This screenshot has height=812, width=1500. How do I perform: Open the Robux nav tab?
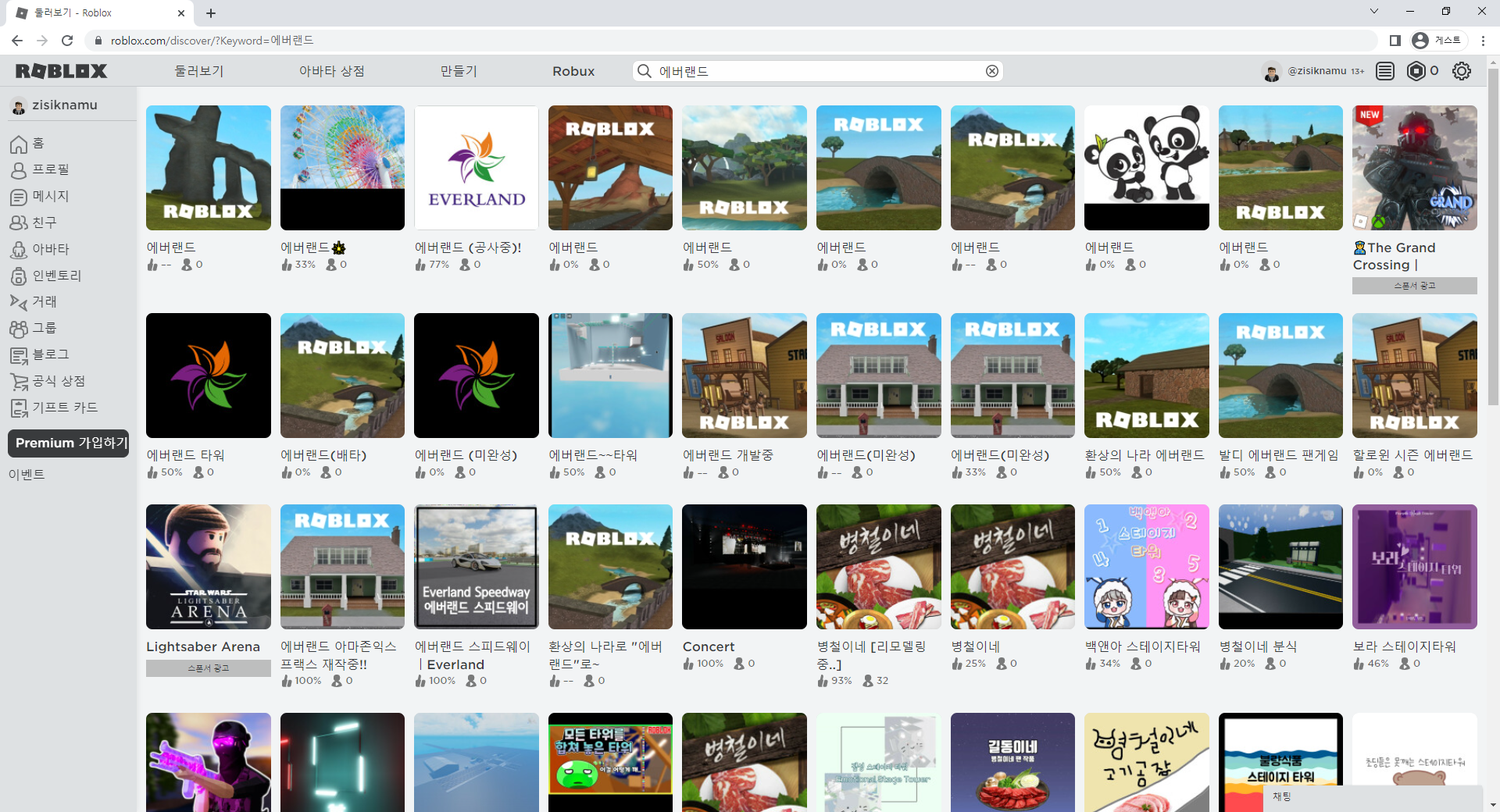pyautogui.click(x=573, y=71)
